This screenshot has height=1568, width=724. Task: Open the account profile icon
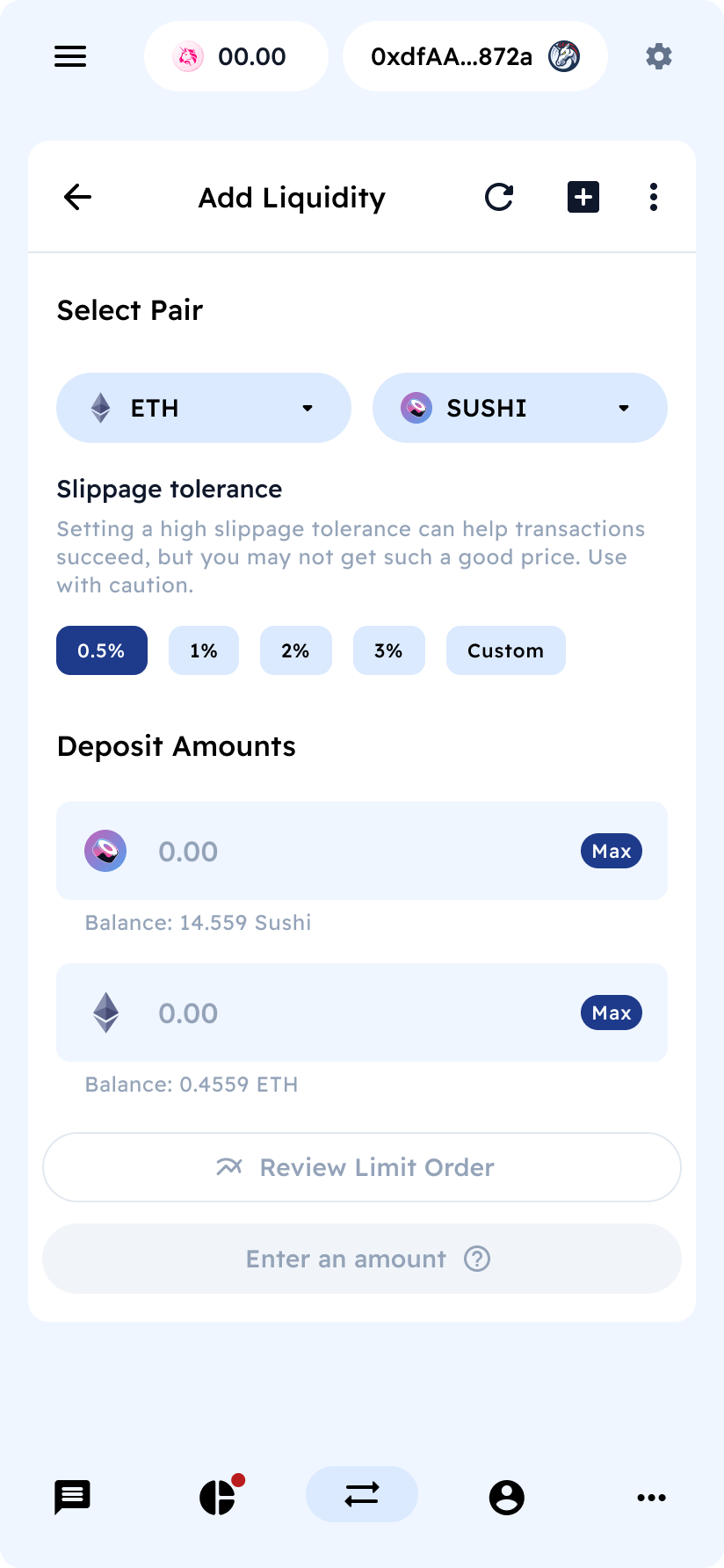(506, 1496)
